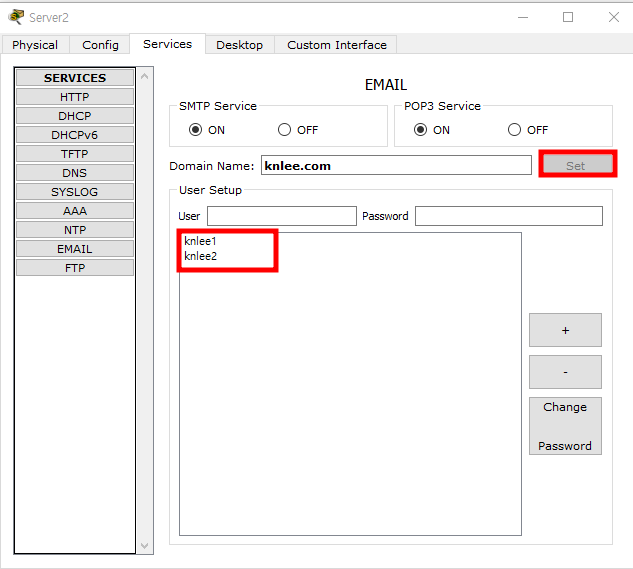Select the Services tab
This screenshot has width=633, height=569.
tap(167, 44)
